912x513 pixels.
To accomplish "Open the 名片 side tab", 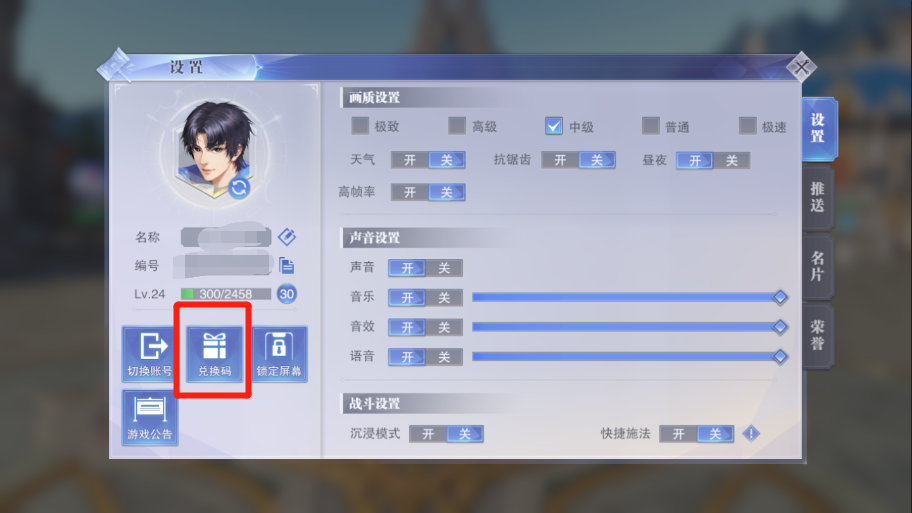I will tap(818, 266).
